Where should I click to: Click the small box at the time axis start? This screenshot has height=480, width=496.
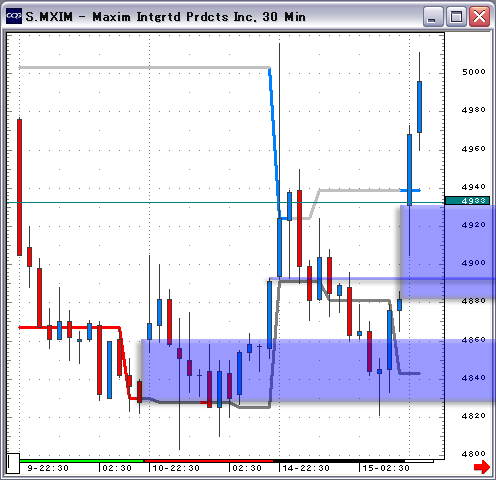[x=13, y=463]
